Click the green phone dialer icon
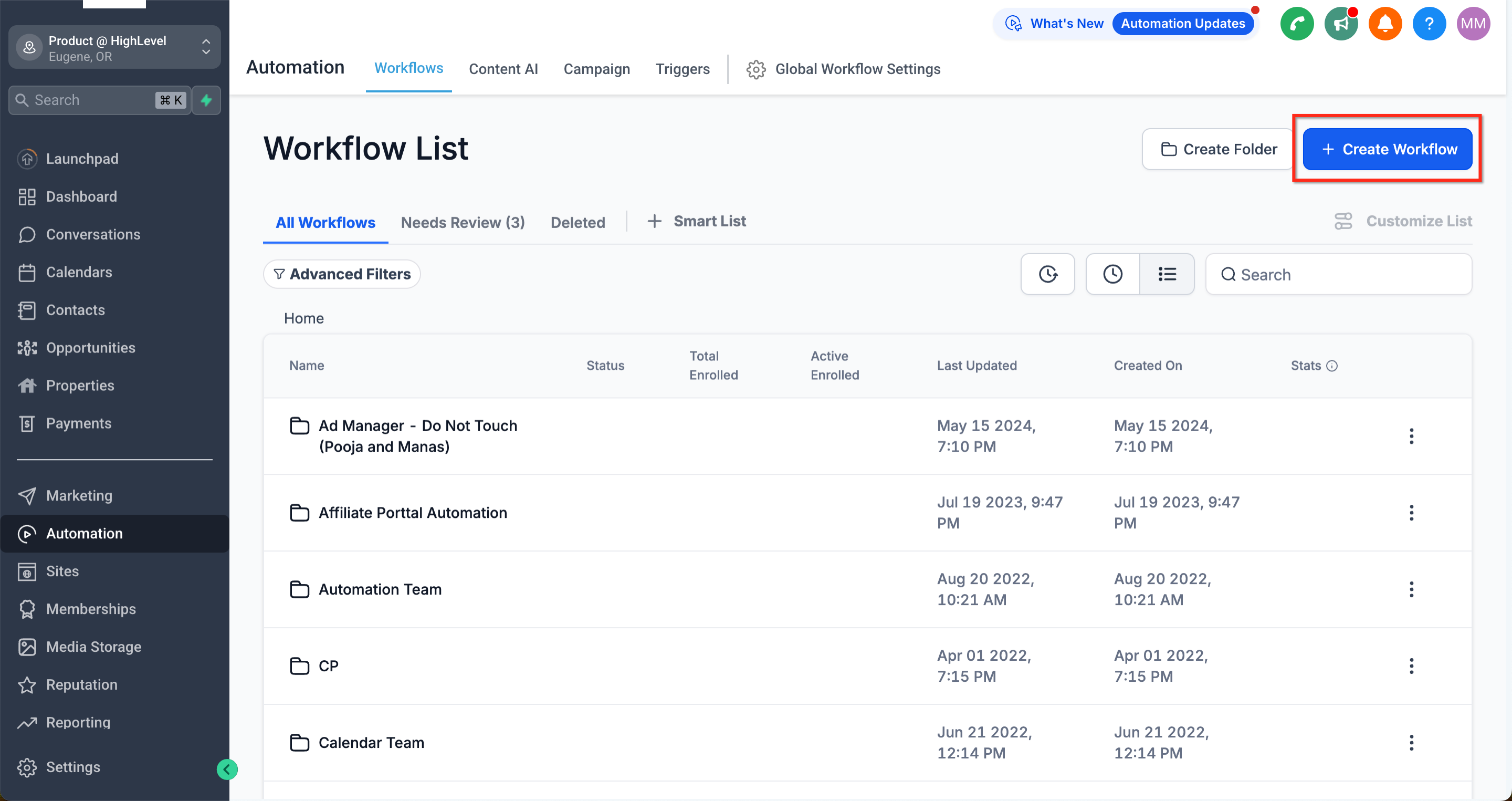The image size is (1512, 801). [1297, 24]
